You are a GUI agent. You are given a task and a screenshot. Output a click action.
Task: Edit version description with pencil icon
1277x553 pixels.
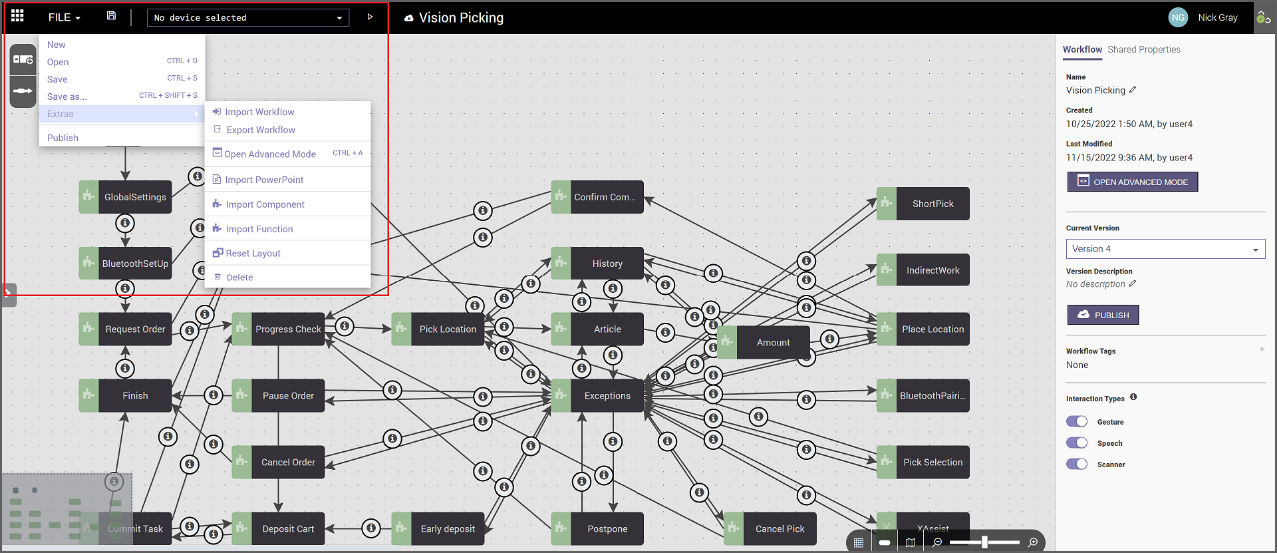[x=1133, y=284]
